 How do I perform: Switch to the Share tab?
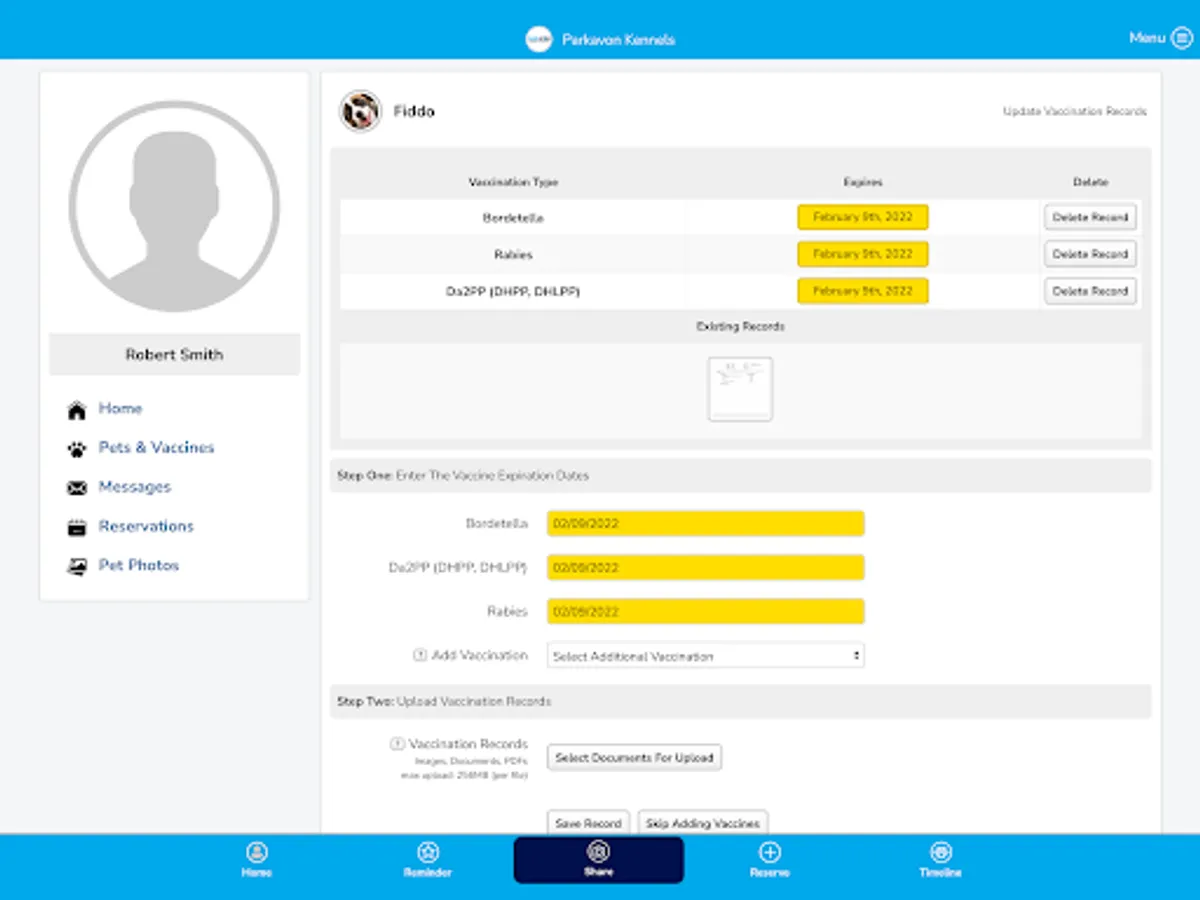pyautogui.click(x=598, y=859)
